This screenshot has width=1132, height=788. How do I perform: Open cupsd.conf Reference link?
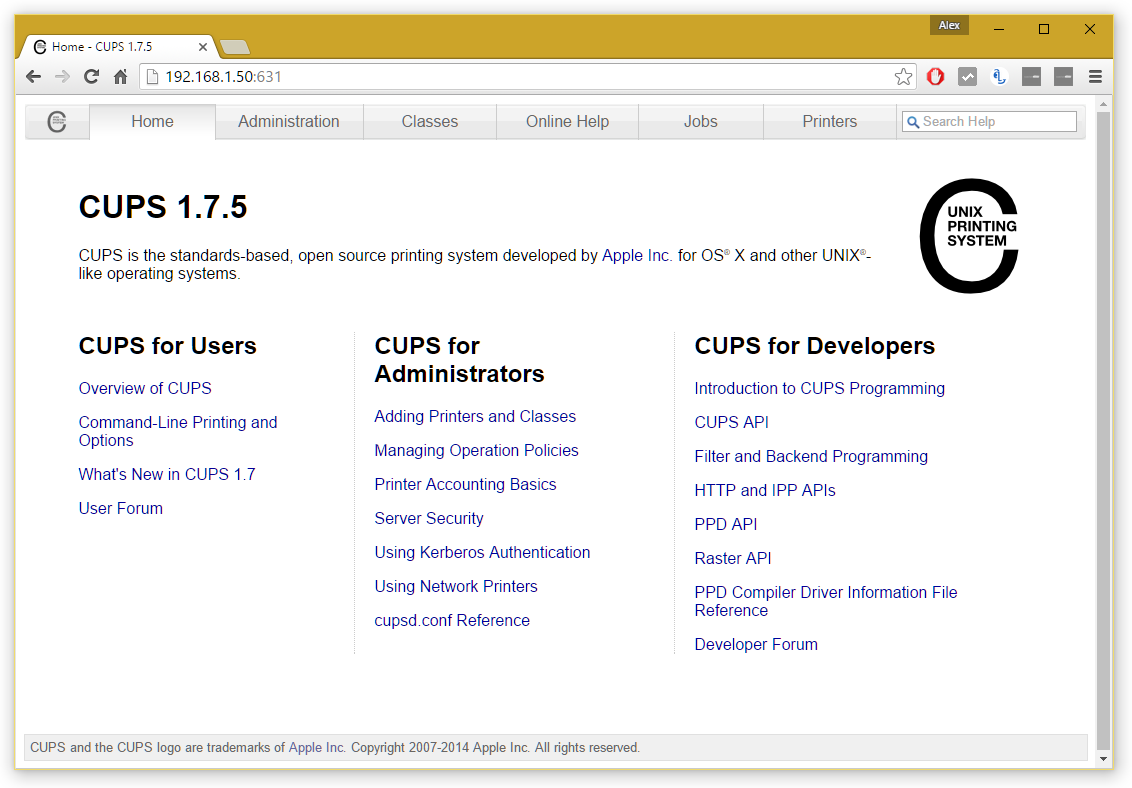[x=452, y=620]
